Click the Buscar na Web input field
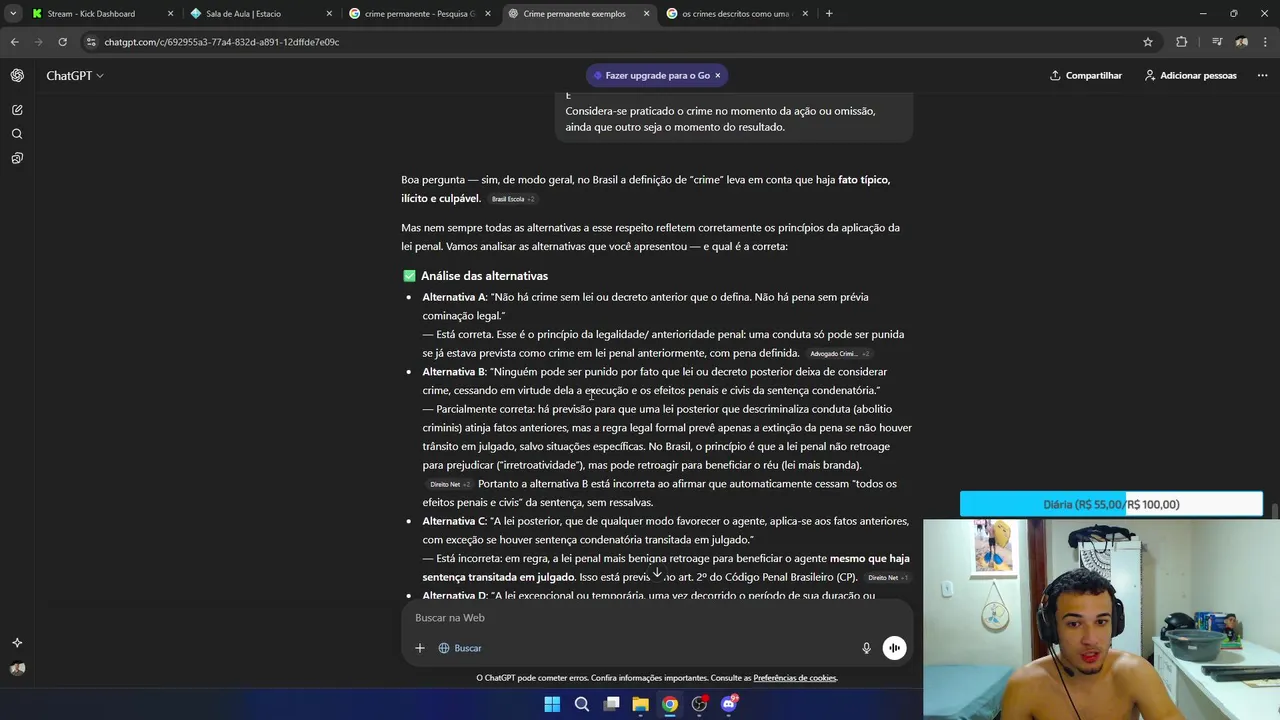The height and width of the screenshot is (720, 1280). point(655,618)
